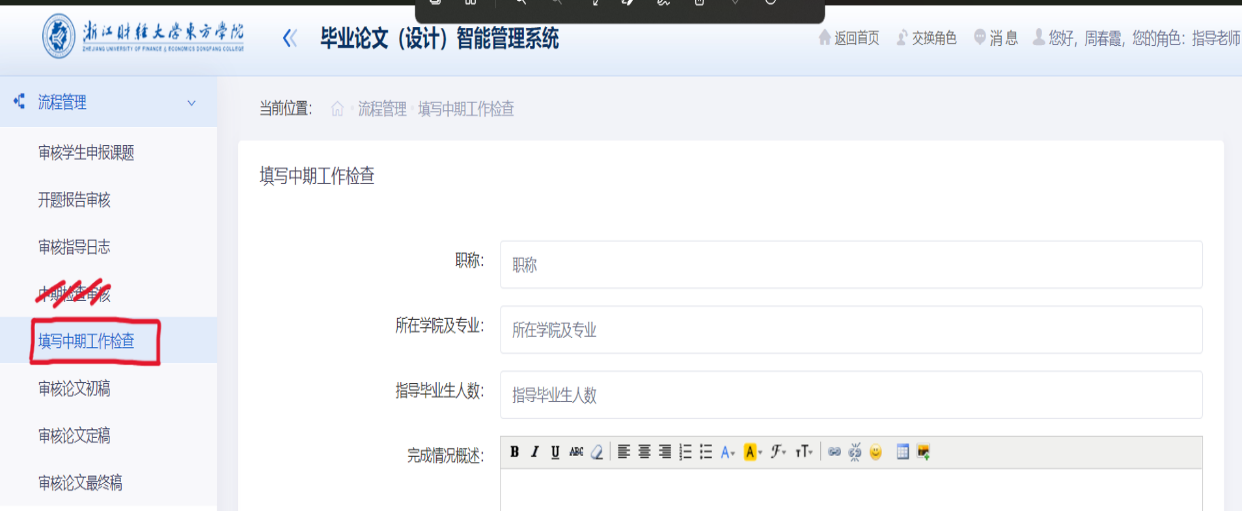Open the font color dropdown
This screenshot has width=1242, height=511.
(728, 452)
